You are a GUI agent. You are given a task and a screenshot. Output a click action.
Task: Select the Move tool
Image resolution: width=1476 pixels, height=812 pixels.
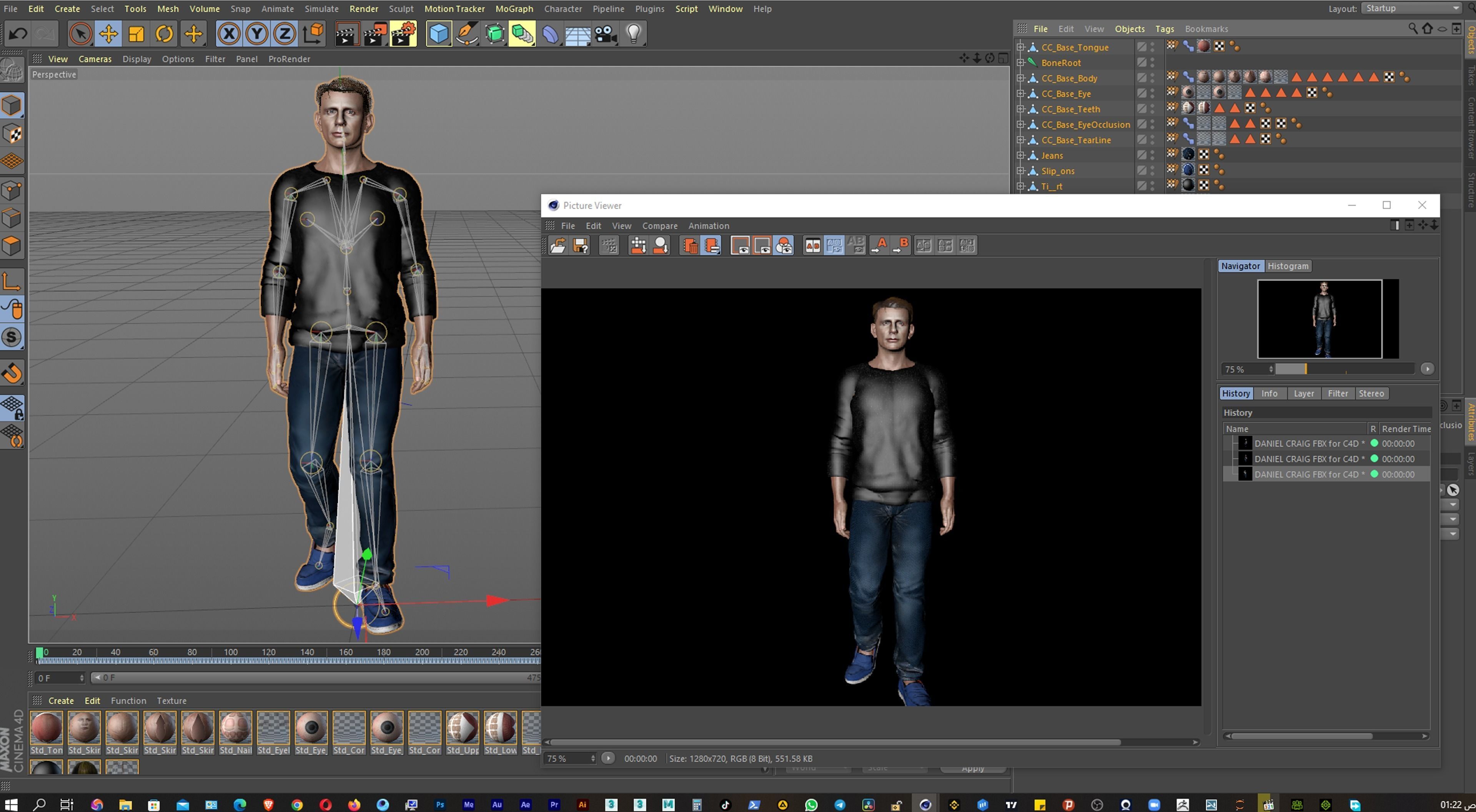click(108, 33)
